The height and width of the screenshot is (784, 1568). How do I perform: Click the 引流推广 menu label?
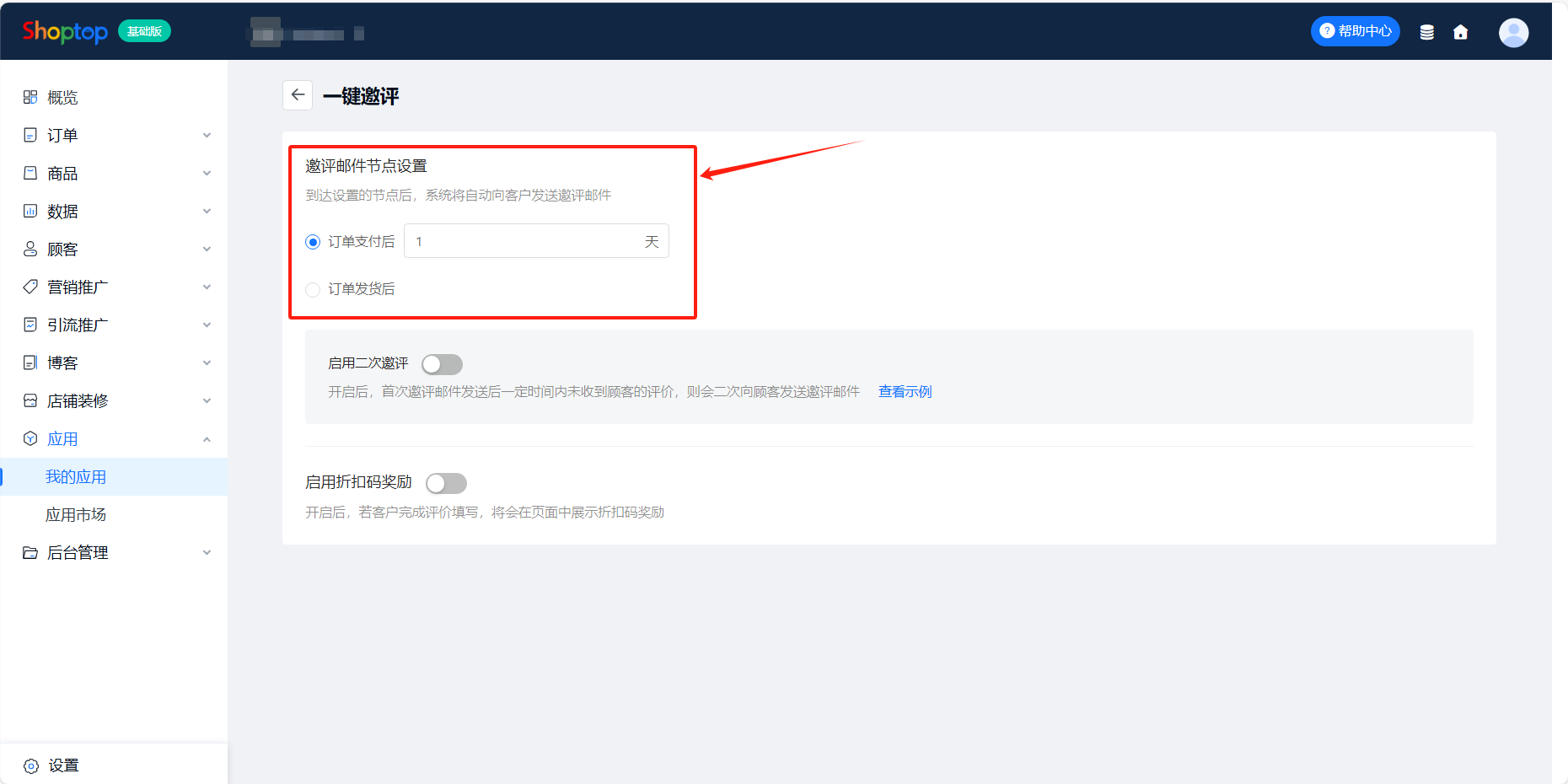point(78,325)
